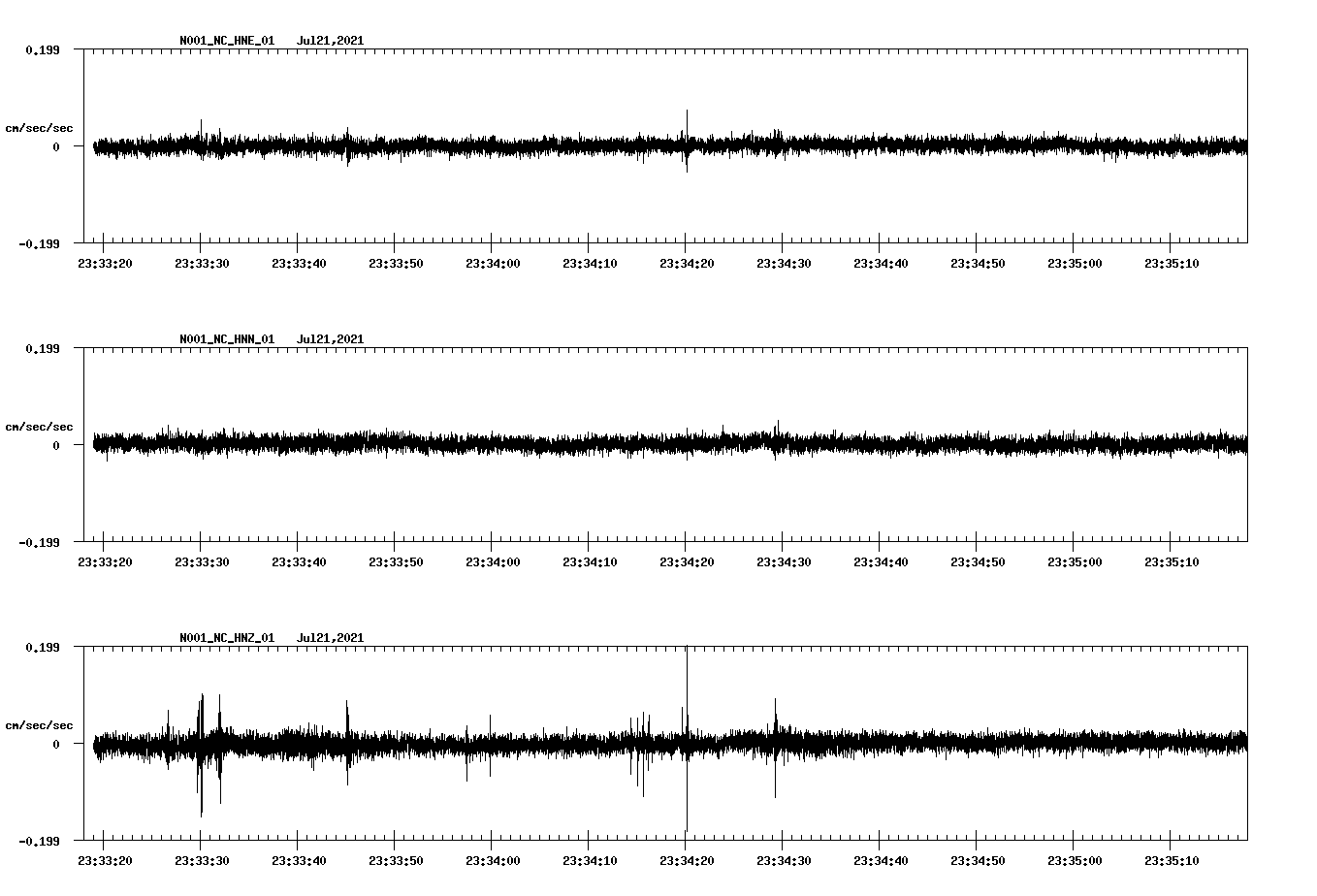This screenshot has width=1317, height=896.
Task: Click the 23:33:20 timestamp on top axis
Action: point(105,262)
